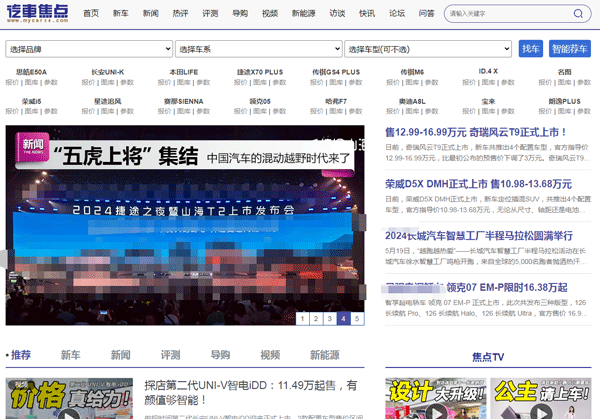The image size is (600, 419).
Task: Open the 捷途X70 PLUS car link
Action: (x=260, y=72)
